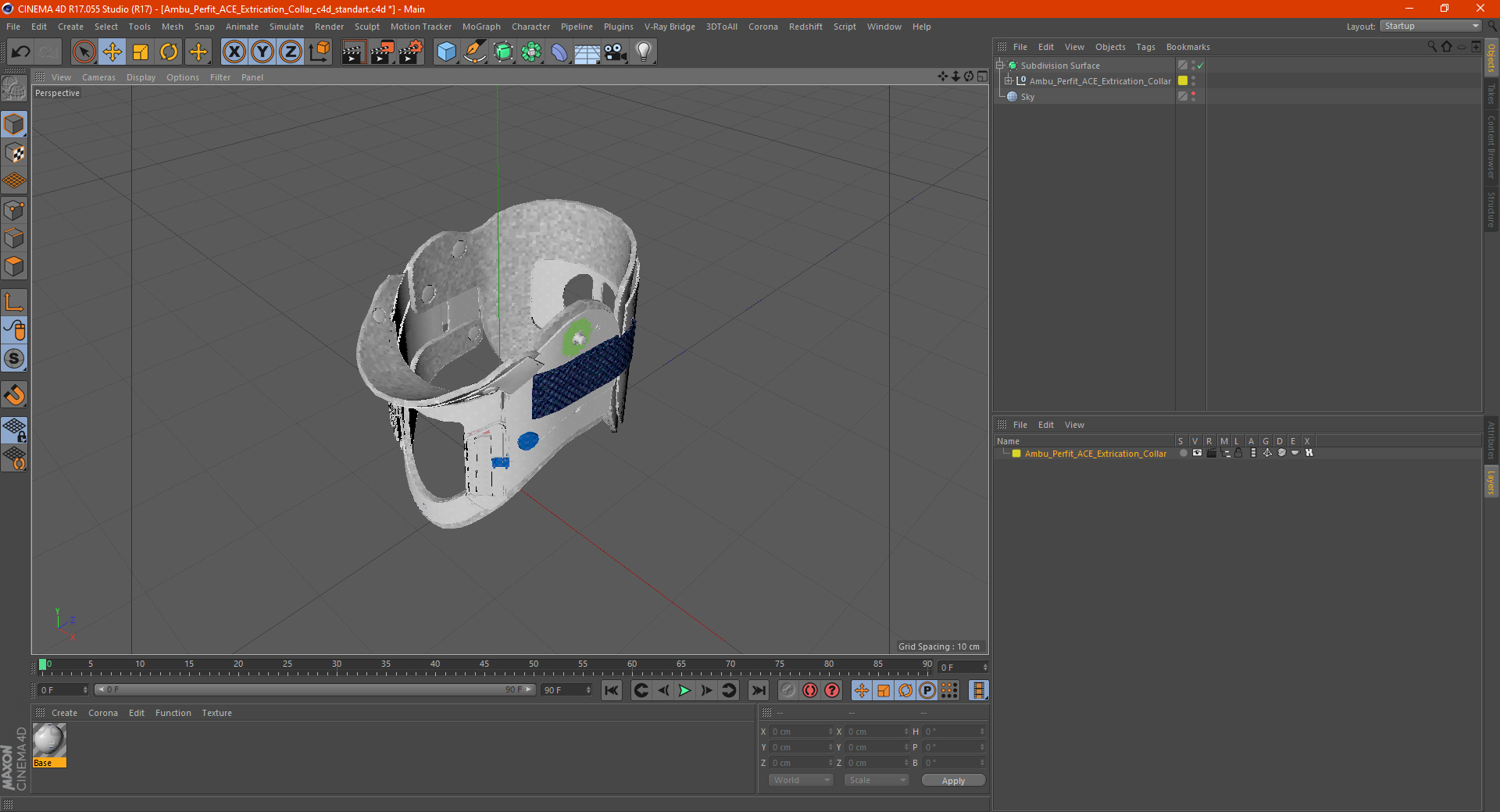The height and width of the screenshot is (812, 1500).
Task: Click yellow swatch in Layers panel
Action: [1016, 453]
